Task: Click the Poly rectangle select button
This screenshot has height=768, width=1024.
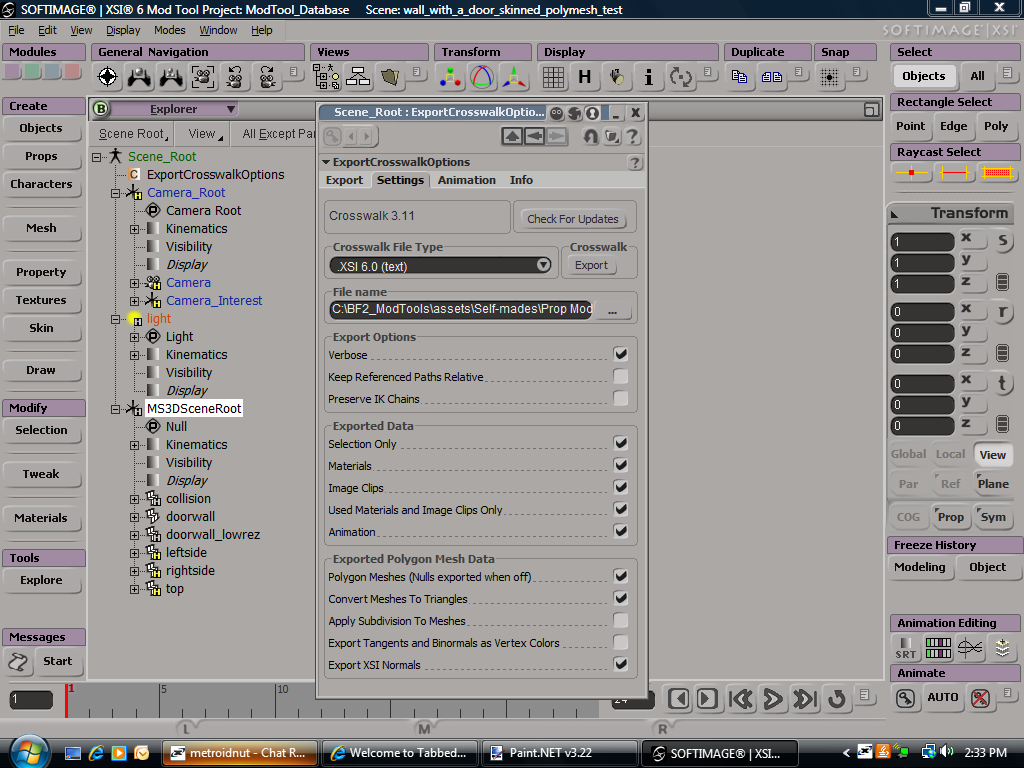Action: coord(996,127)
